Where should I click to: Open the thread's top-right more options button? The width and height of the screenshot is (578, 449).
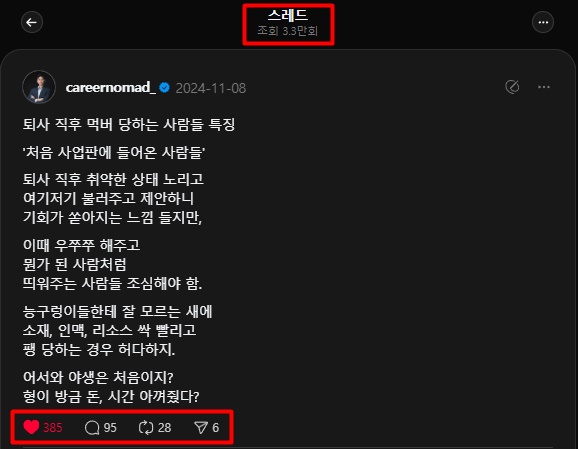[x=543, y=22]
